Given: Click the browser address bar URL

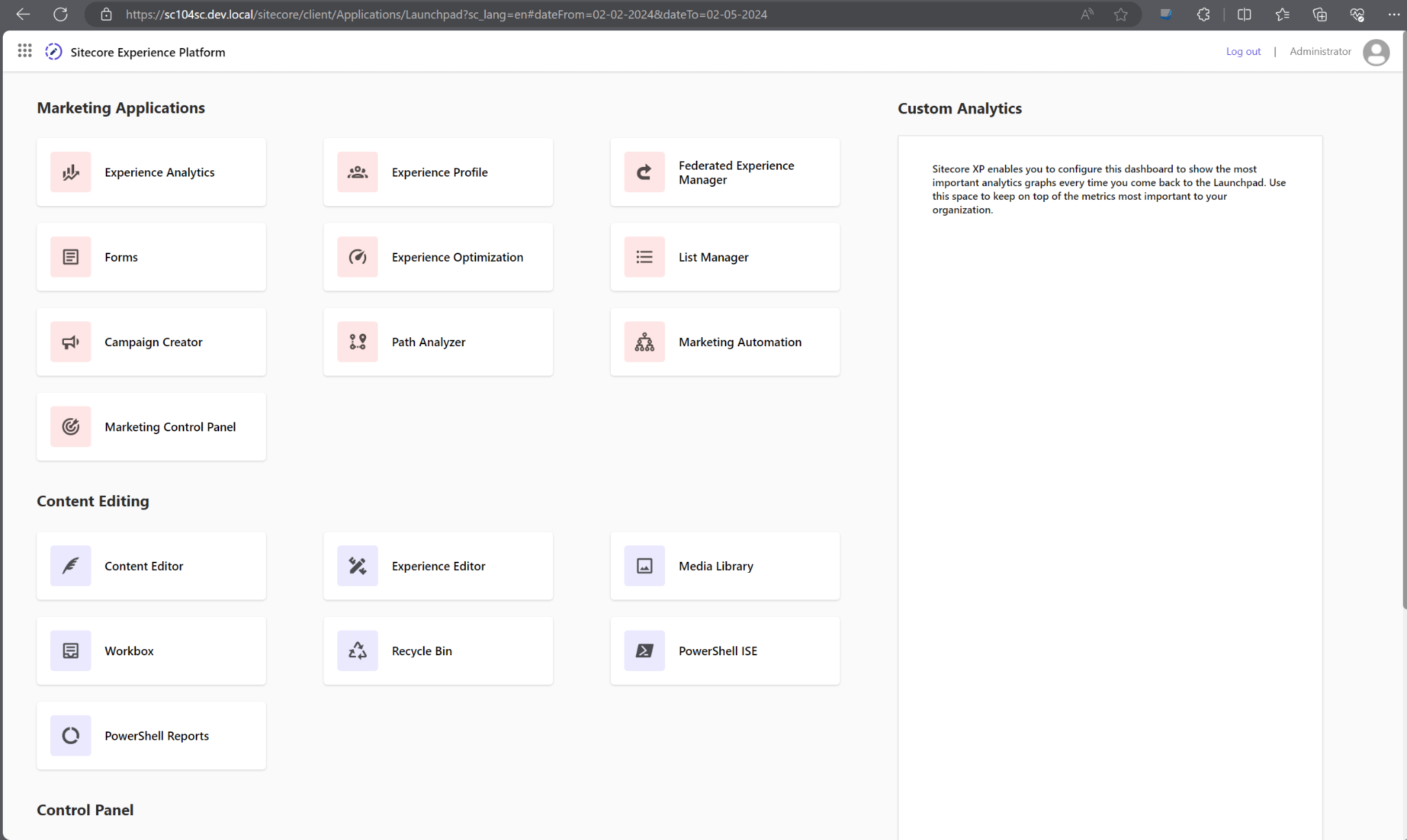Looking at the screenshot, I should pyautogui.click(x=447, y=14).
